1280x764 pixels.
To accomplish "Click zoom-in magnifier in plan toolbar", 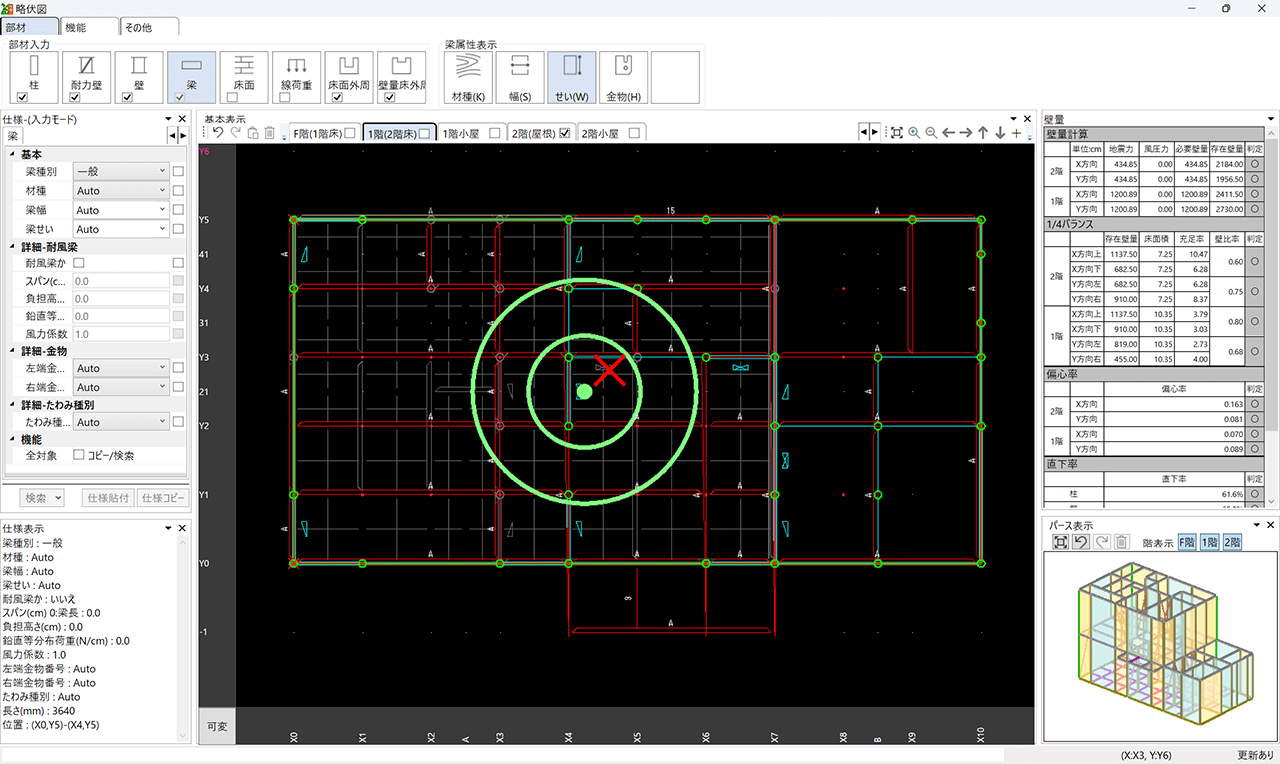I will pyautogui.click(x=914, y=133).
